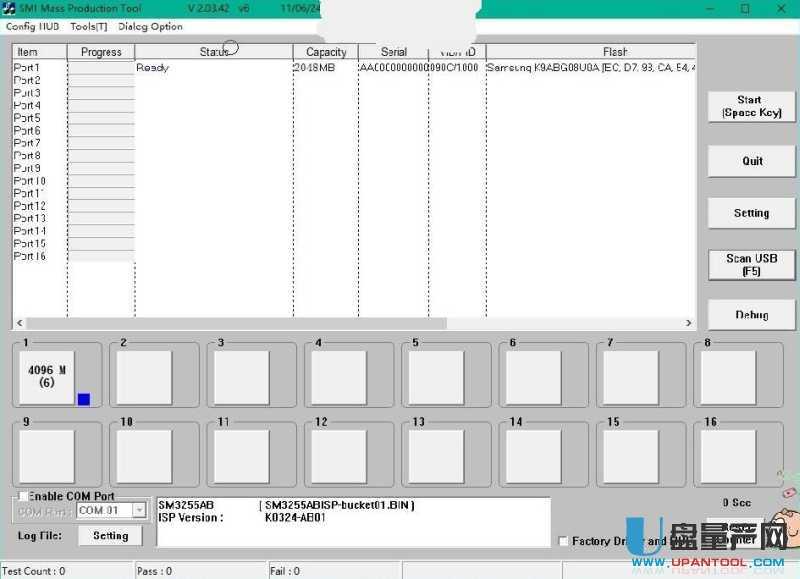
Task: Click the port slot 16 box
Action: 728,456
